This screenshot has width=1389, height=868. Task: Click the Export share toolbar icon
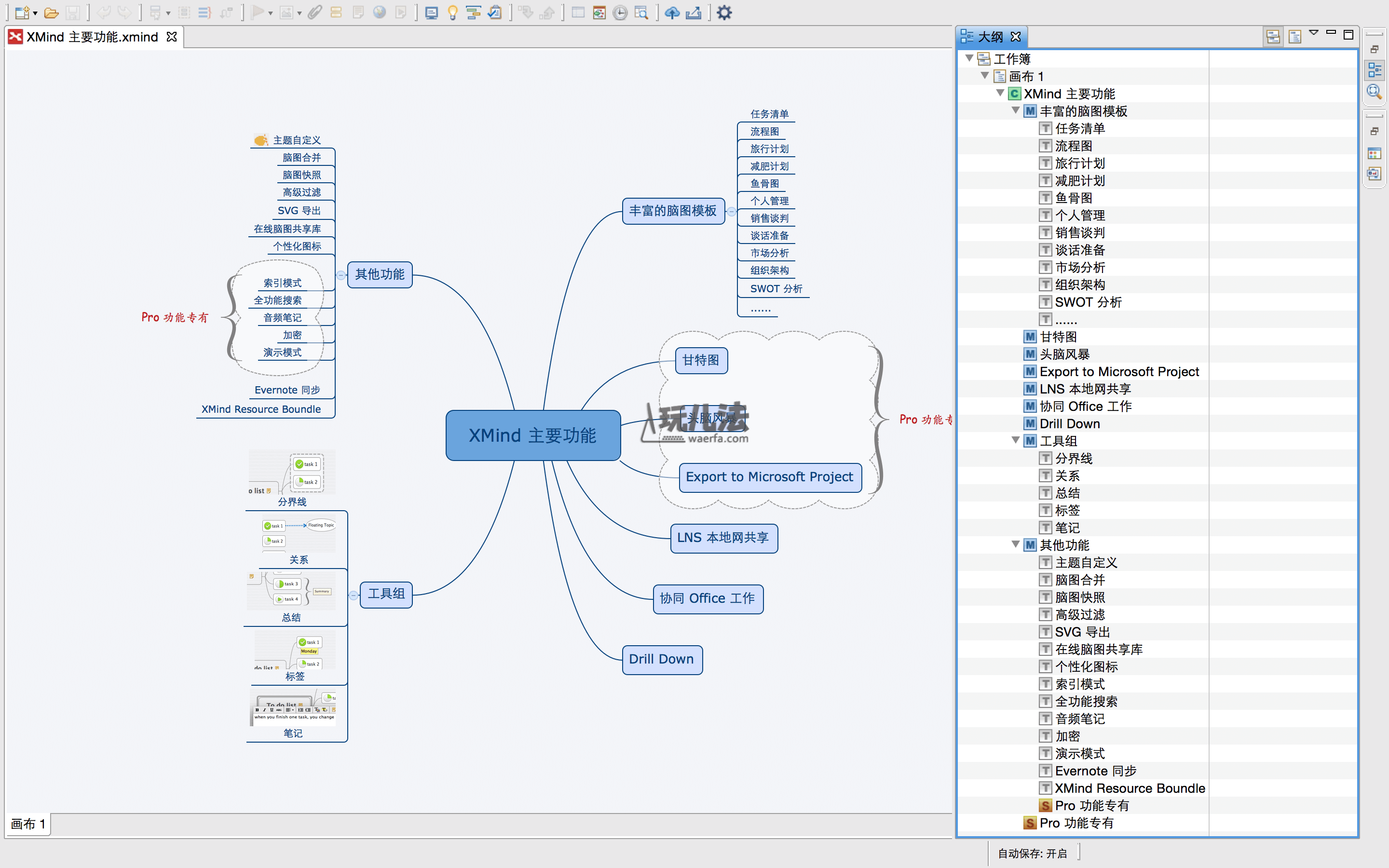tap(694, 13)
